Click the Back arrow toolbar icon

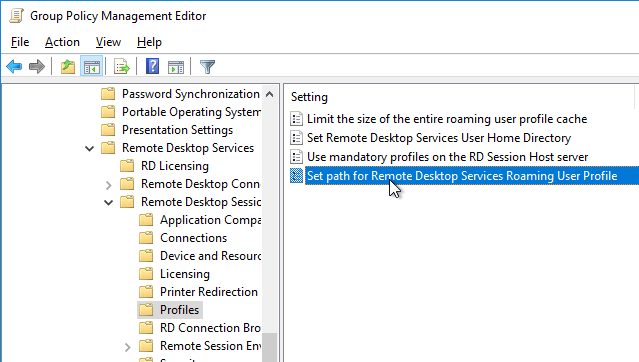tap(14, 66)
